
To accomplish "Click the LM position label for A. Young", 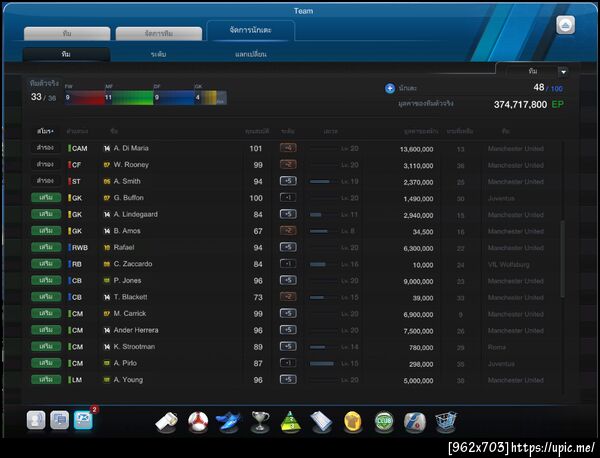I will click(x=77, y=380).
